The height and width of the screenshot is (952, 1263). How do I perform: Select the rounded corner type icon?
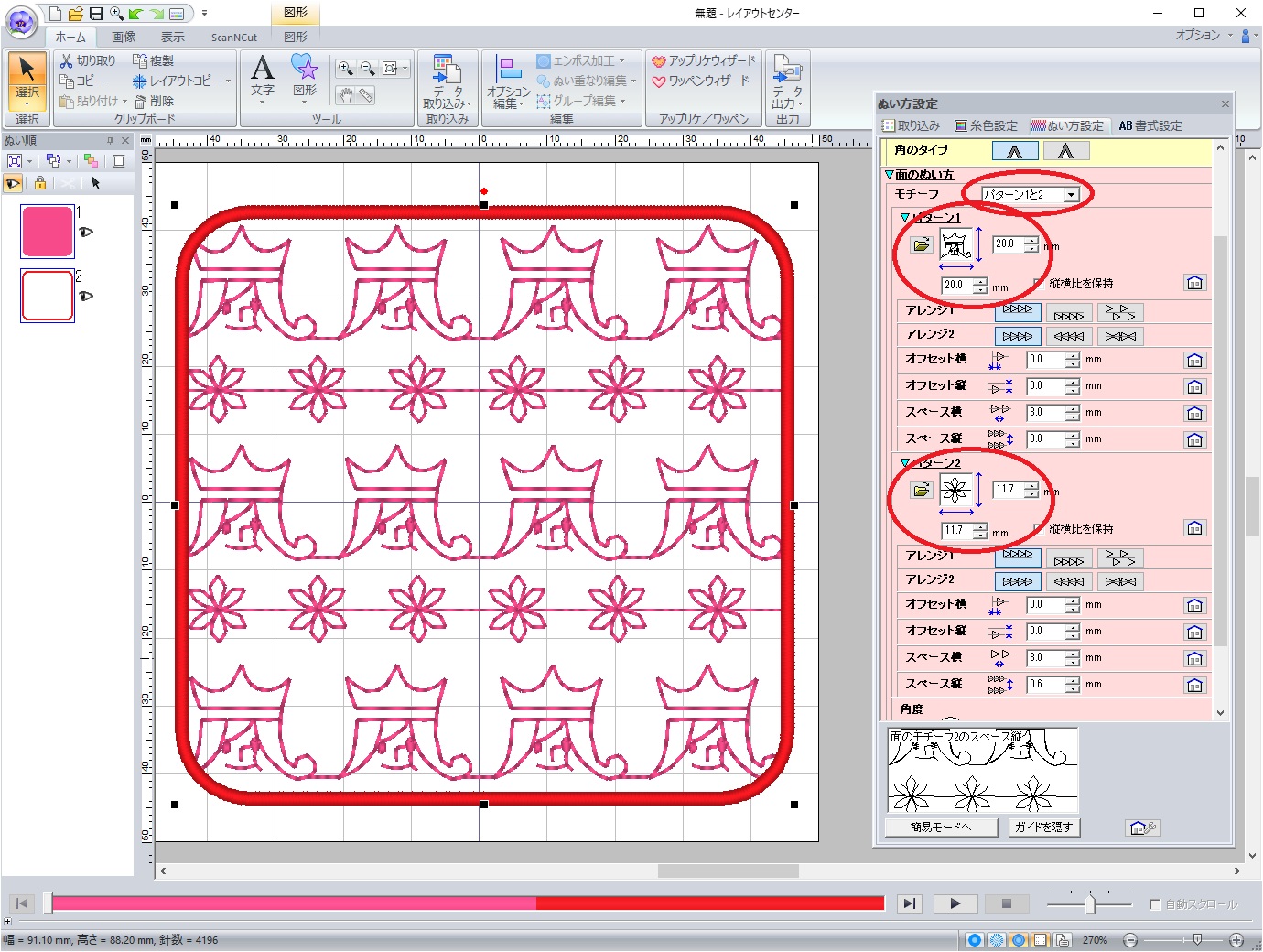1015,151
